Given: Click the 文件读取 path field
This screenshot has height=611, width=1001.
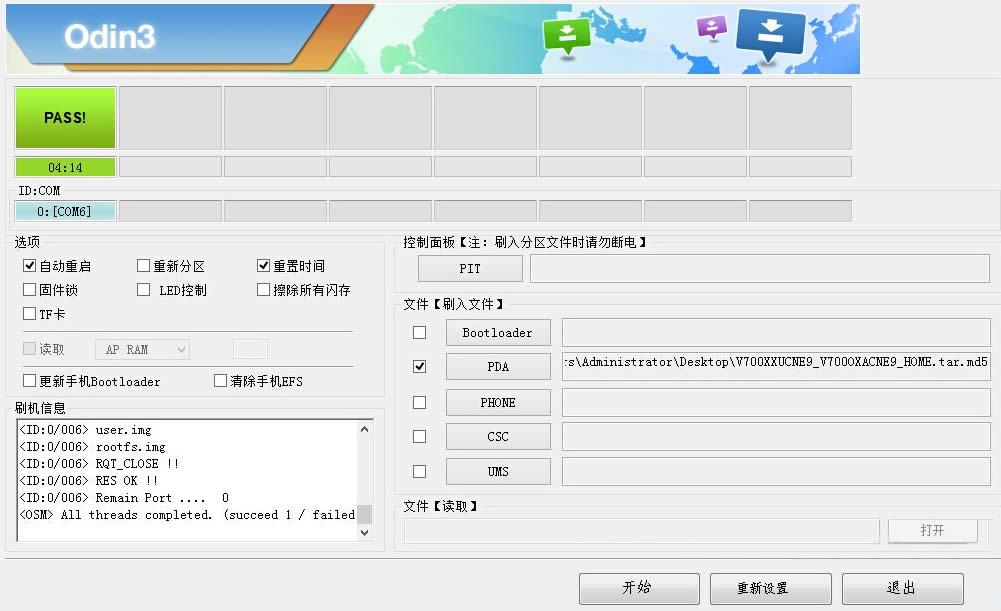Looking at the screenshot, I should point(642,531).
